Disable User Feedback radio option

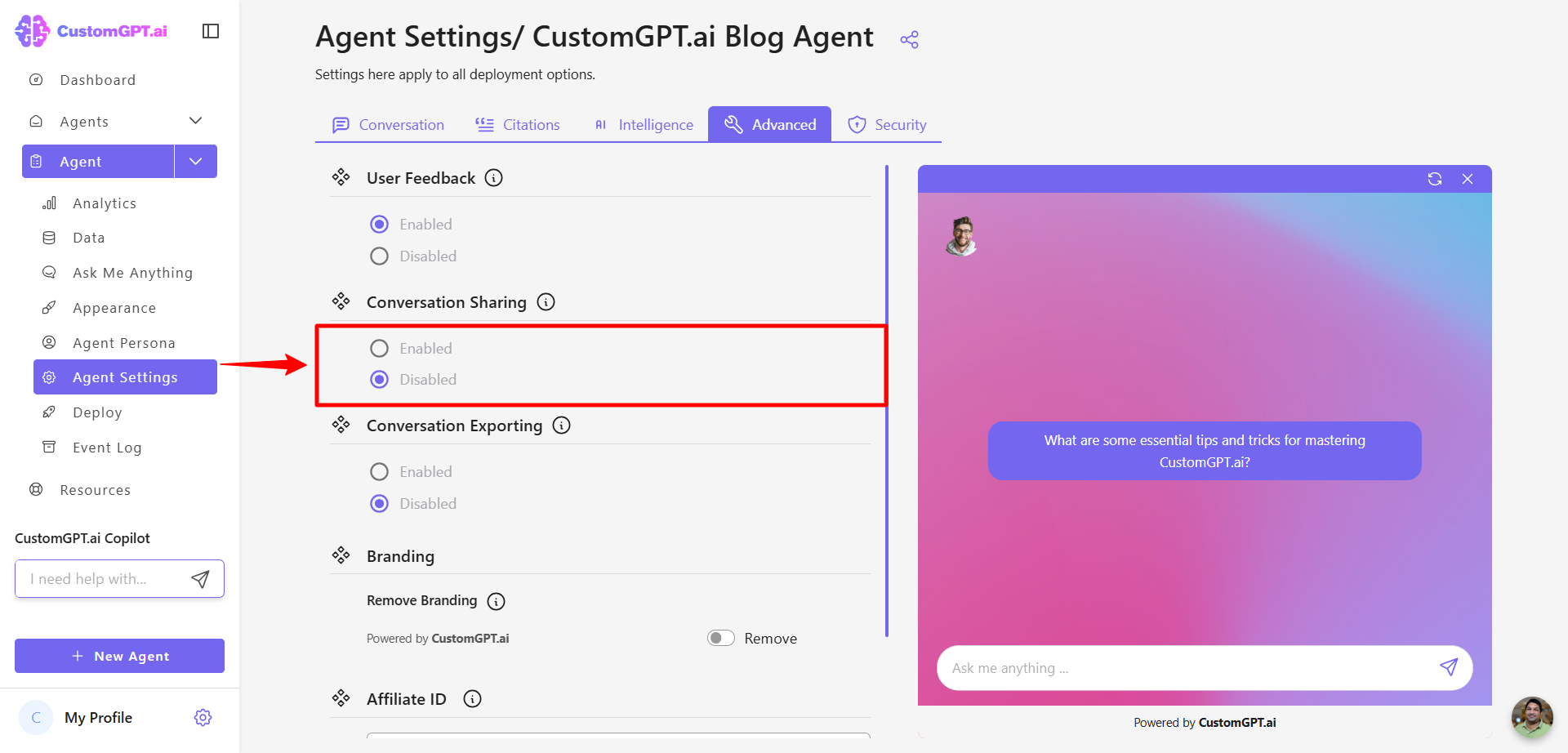[x=380, y=256]
